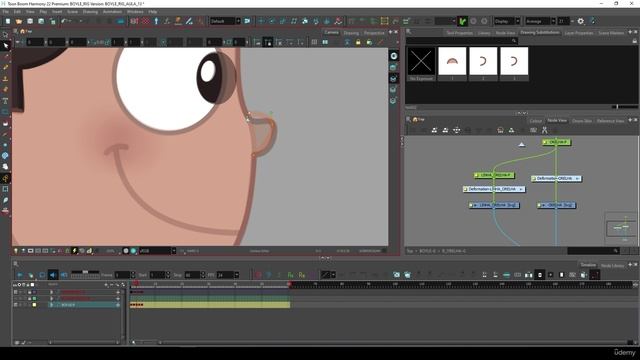Adjust the thumbnail size slider in the Drawing Substitutions panel

click(617, 107)
